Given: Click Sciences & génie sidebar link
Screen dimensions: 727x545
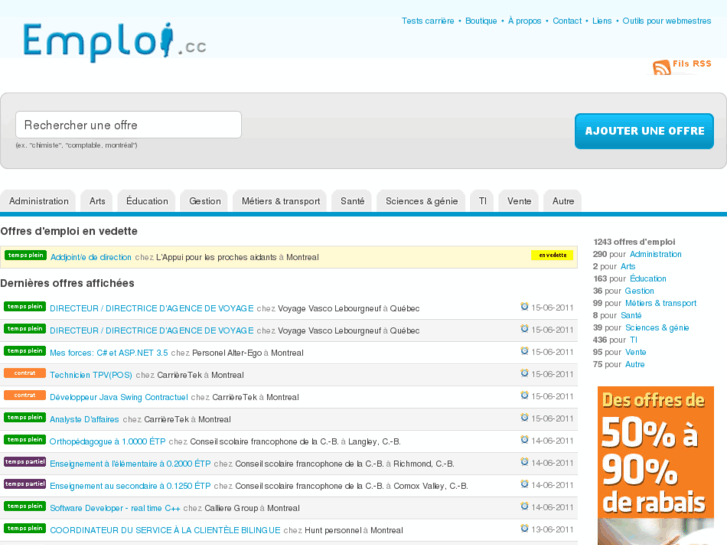Looking at the screenshot, I should [657, 327].
